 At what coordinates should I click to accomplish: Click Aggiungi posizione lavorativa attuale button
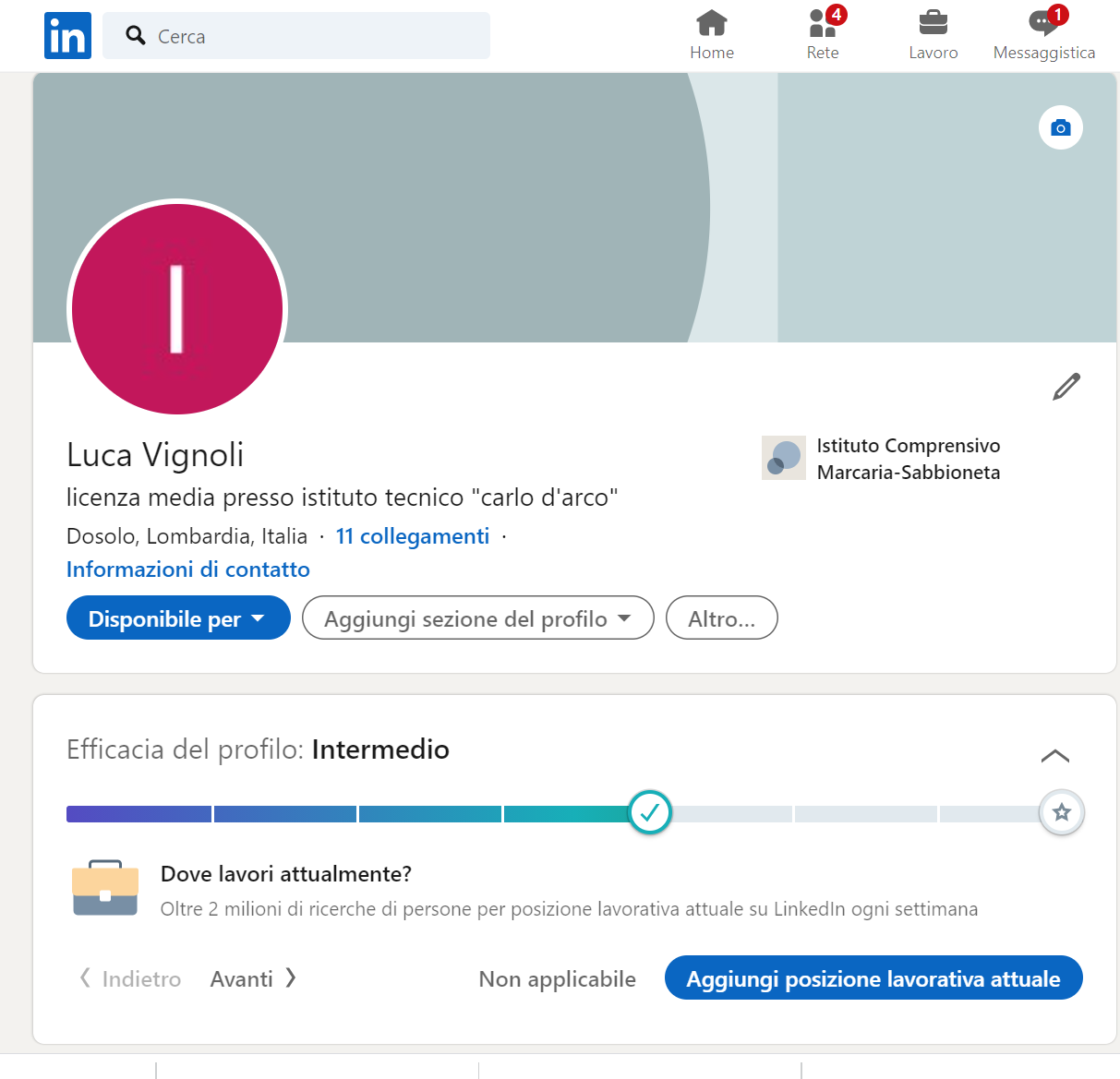[873, 978]
